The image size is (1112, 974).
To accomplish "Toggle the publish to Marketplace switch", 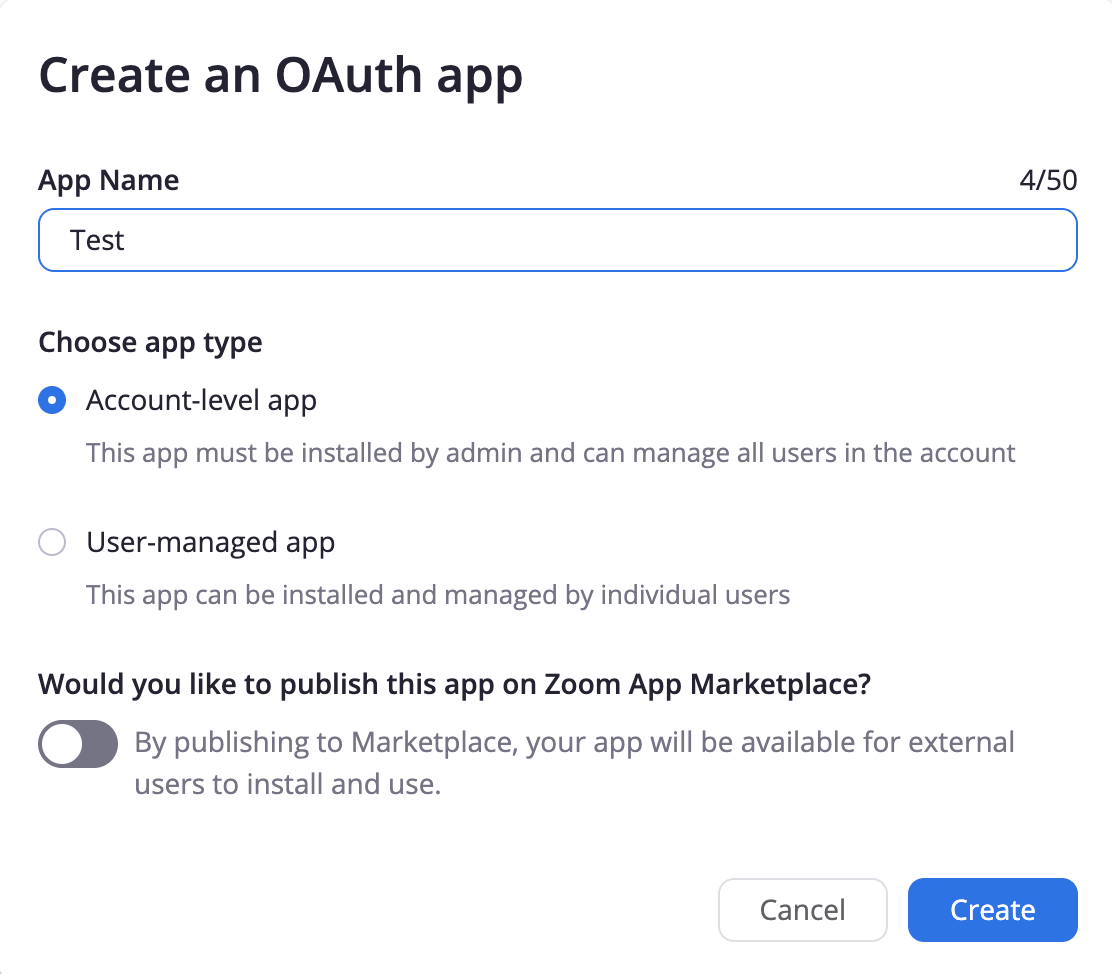I will coord(78,745).
